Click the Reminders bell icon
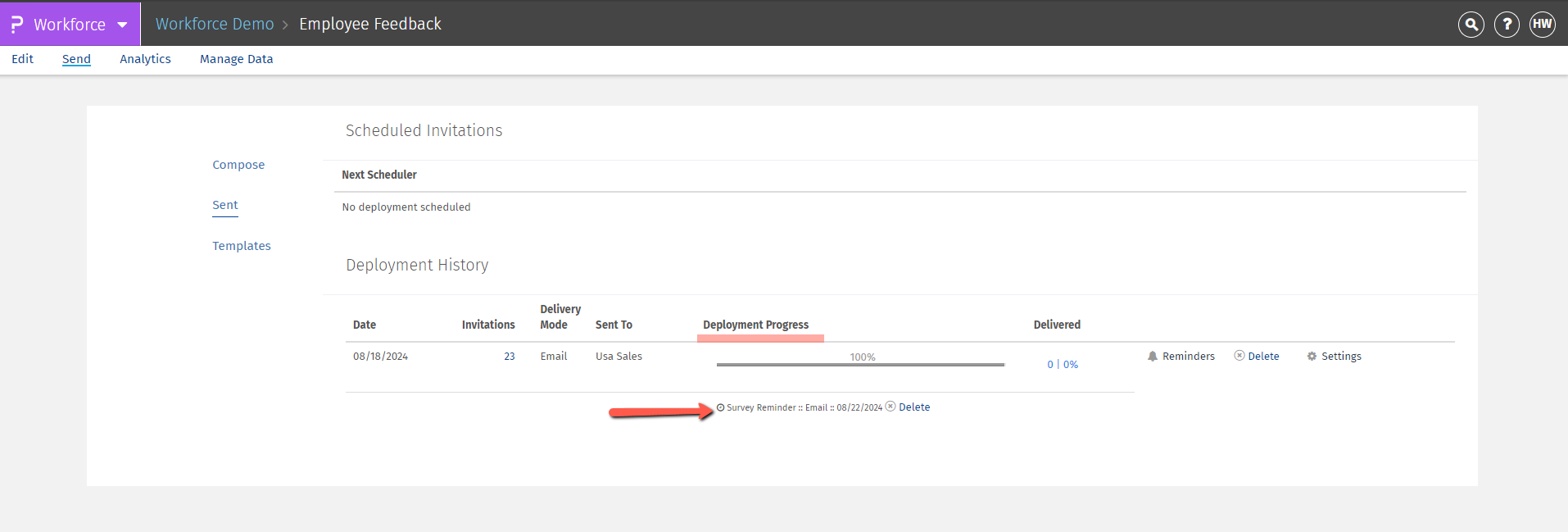Viewport: 1568px width, 532px height. tap(1153, 357)
